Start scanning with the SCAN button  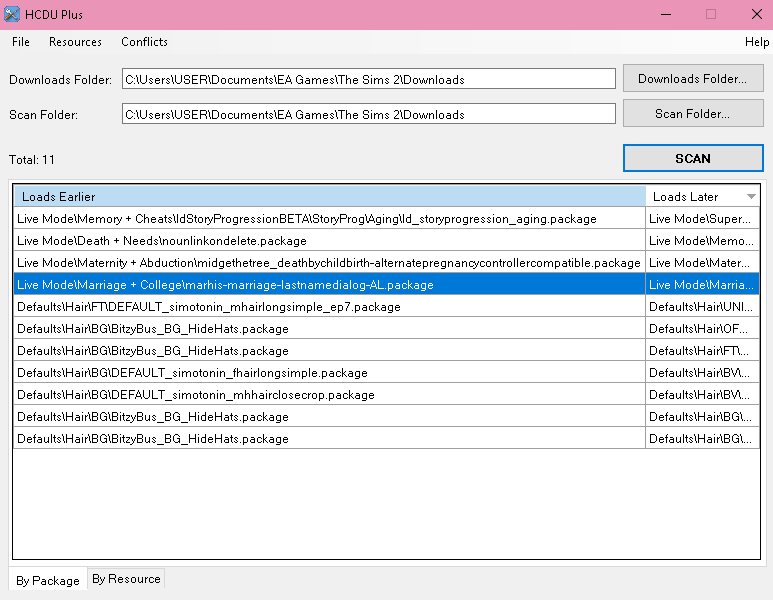692,158
